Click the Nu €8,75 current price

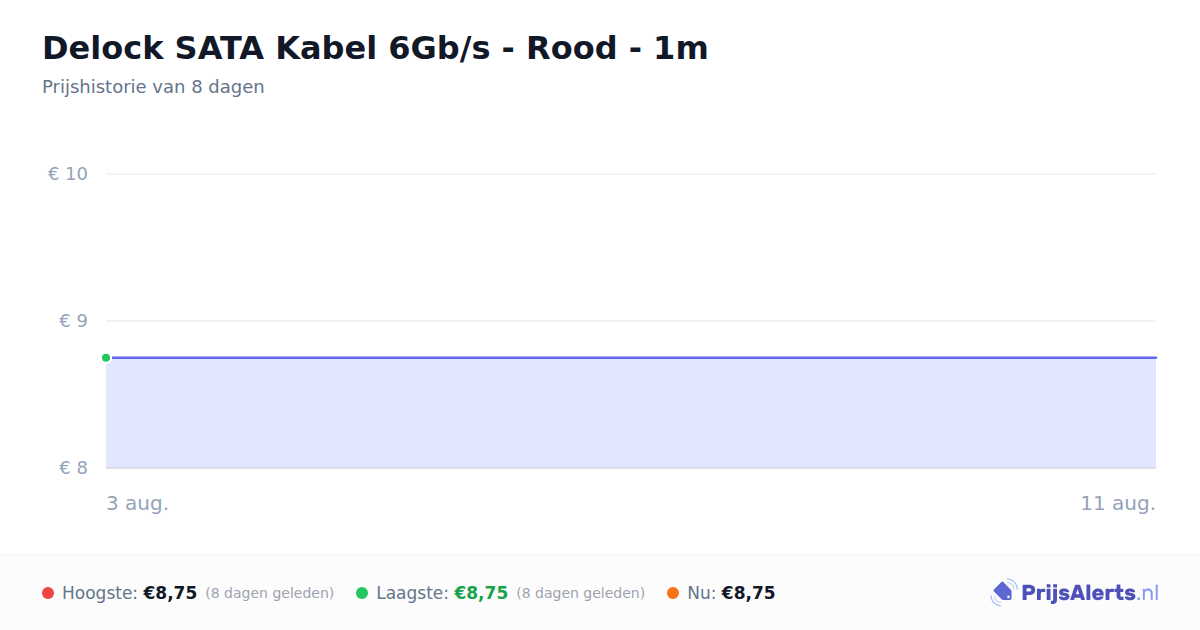(x=748, y=593)
